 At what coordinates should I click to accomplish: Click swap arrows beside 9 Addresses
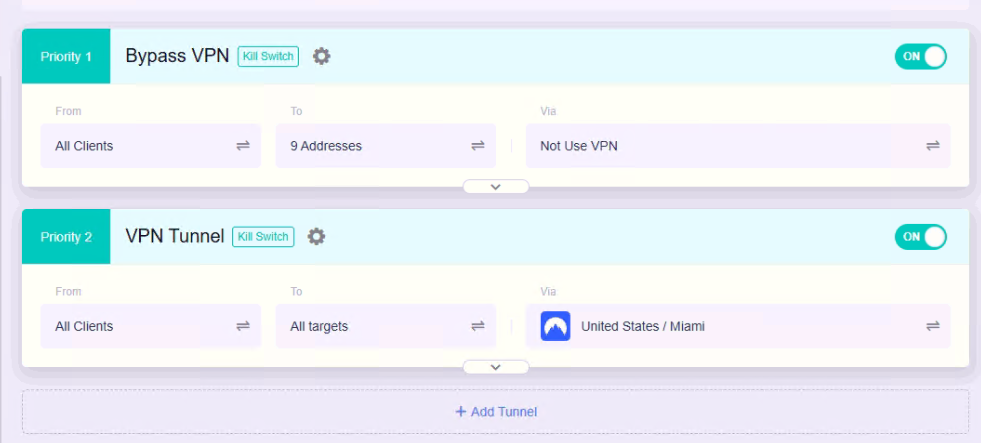pyautogui.click(x=478, y=146)
